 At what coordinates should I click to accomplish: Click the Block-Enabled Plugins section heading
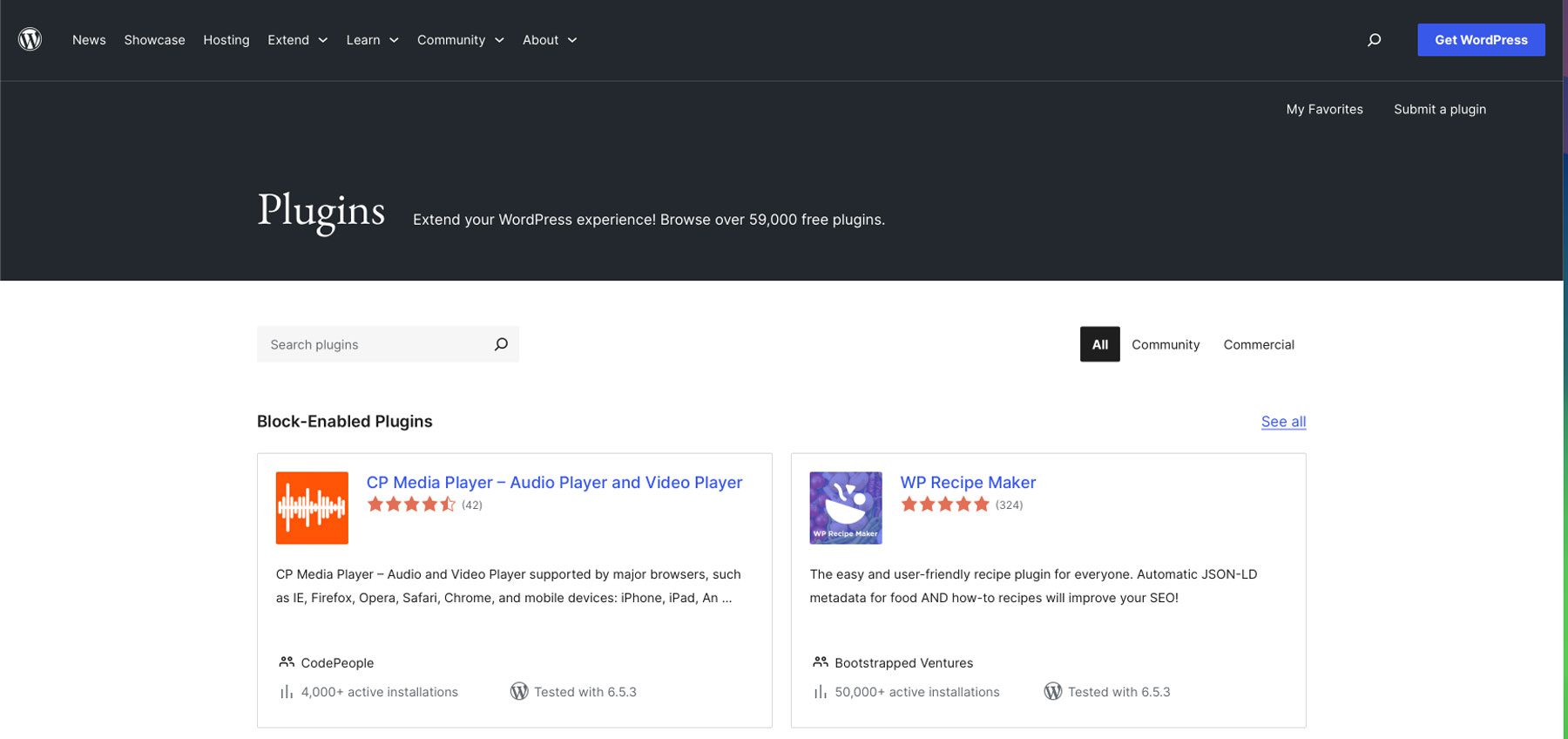344,422
